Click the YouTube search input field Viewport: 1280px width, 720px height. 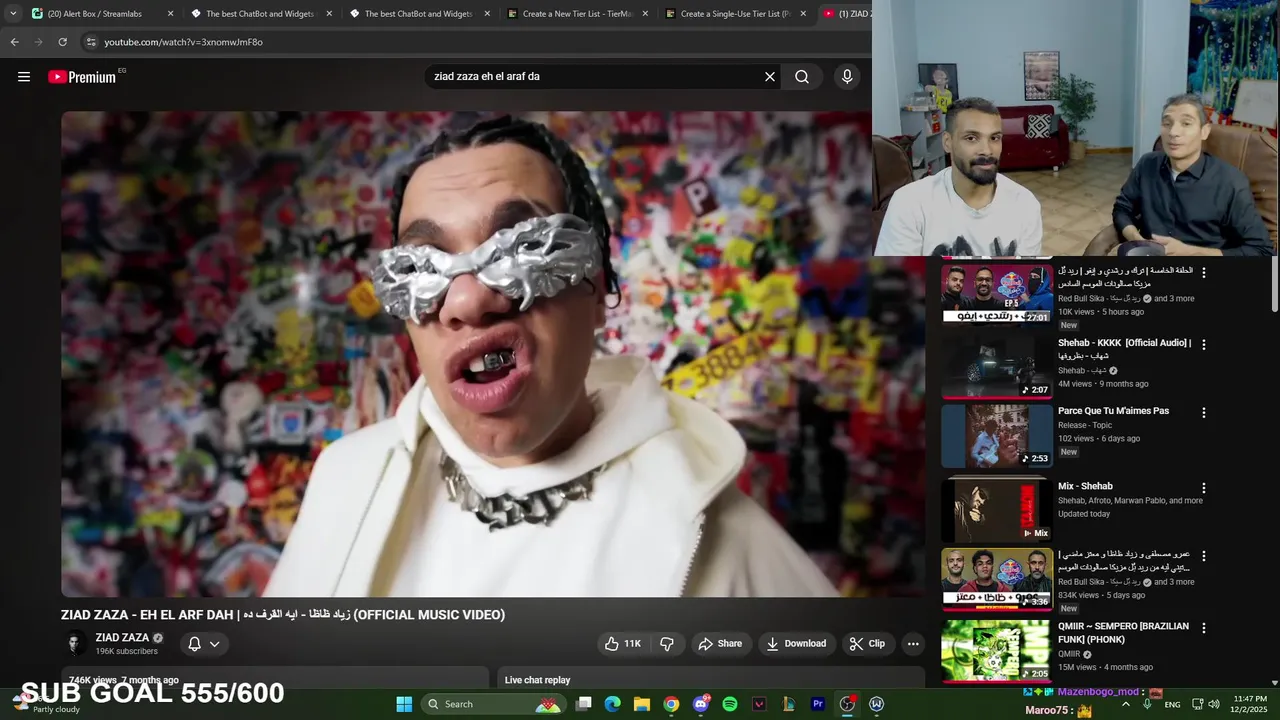click(x=595, y=77)
